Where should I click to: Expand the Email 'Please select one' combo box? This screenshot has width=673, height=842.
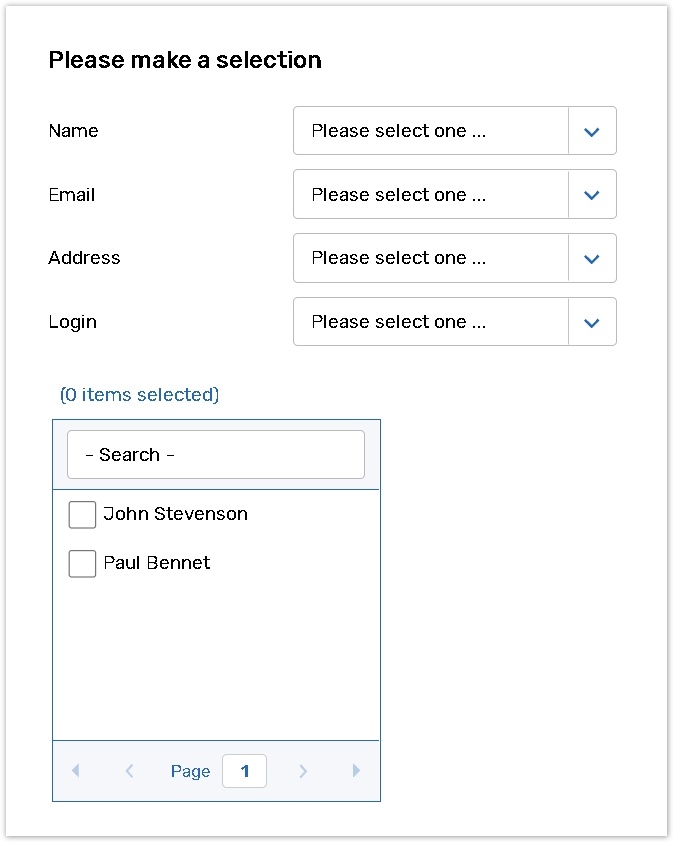(430, 195)
